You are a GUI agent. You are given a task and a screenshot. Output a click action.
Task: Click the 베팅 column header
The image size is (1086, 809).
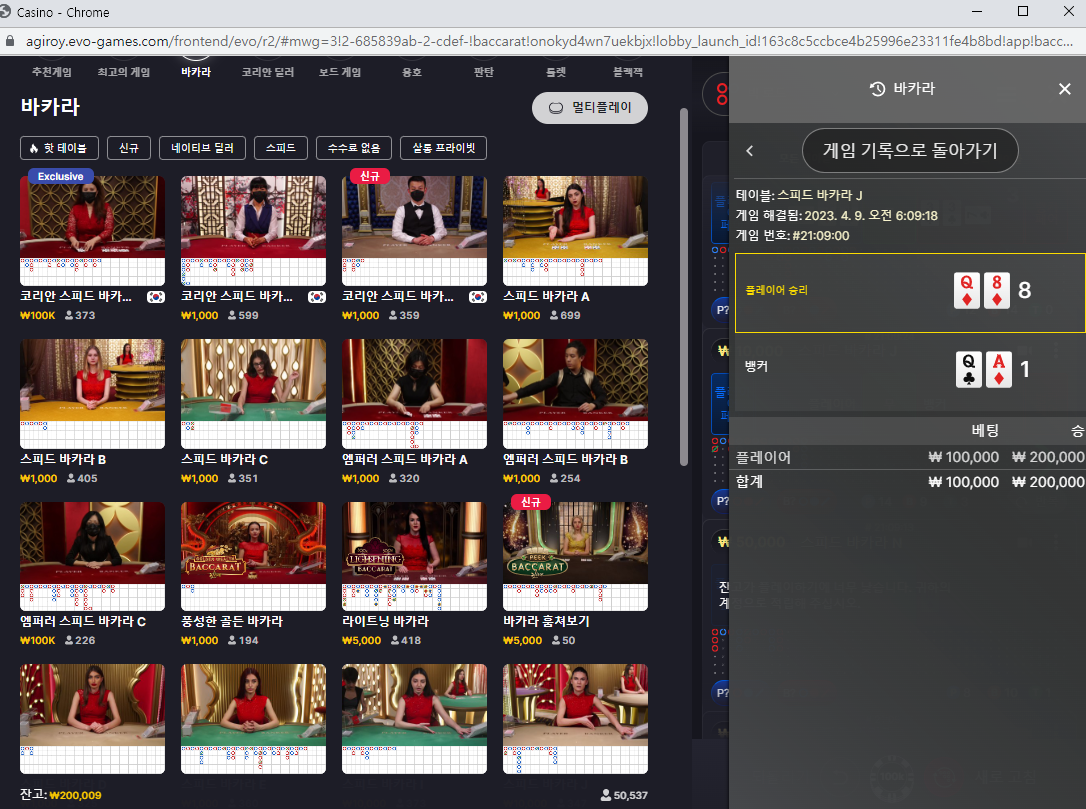[x=985, y=431]
